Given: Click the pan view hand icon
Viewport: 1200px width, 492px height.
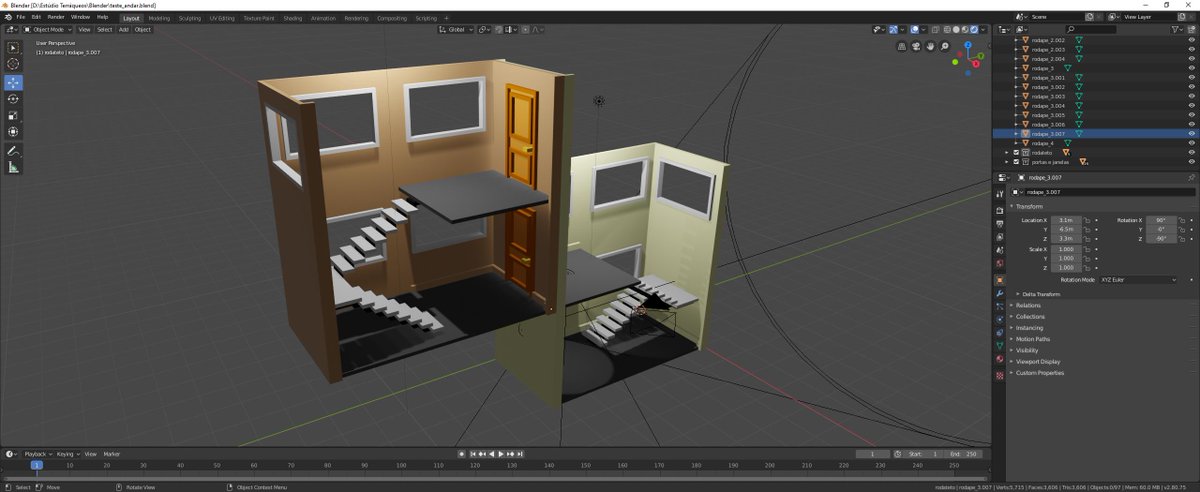Looking at the screenshot, I should [930, 46].
